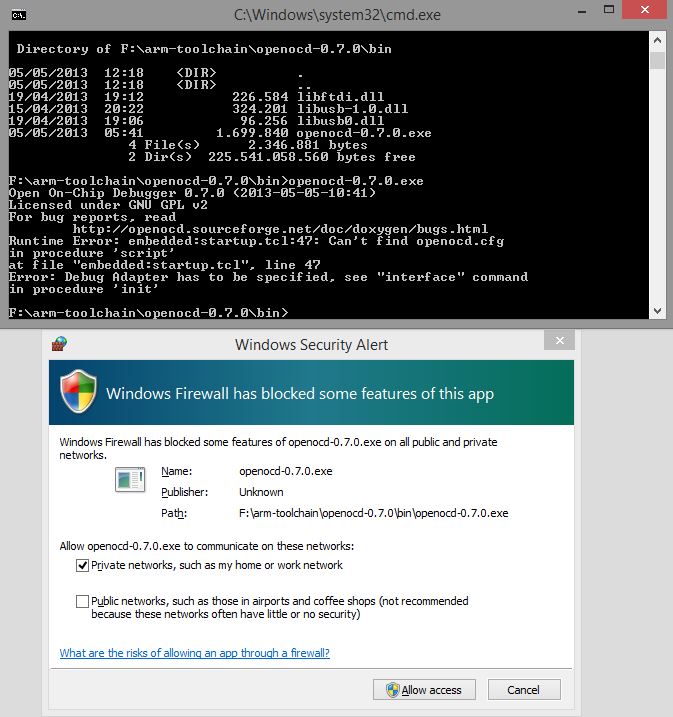Image resolution: width=673 pixels, height=717 pixels.
Task: Close the Windows Security Alert dialog
Action: (559, 340)
